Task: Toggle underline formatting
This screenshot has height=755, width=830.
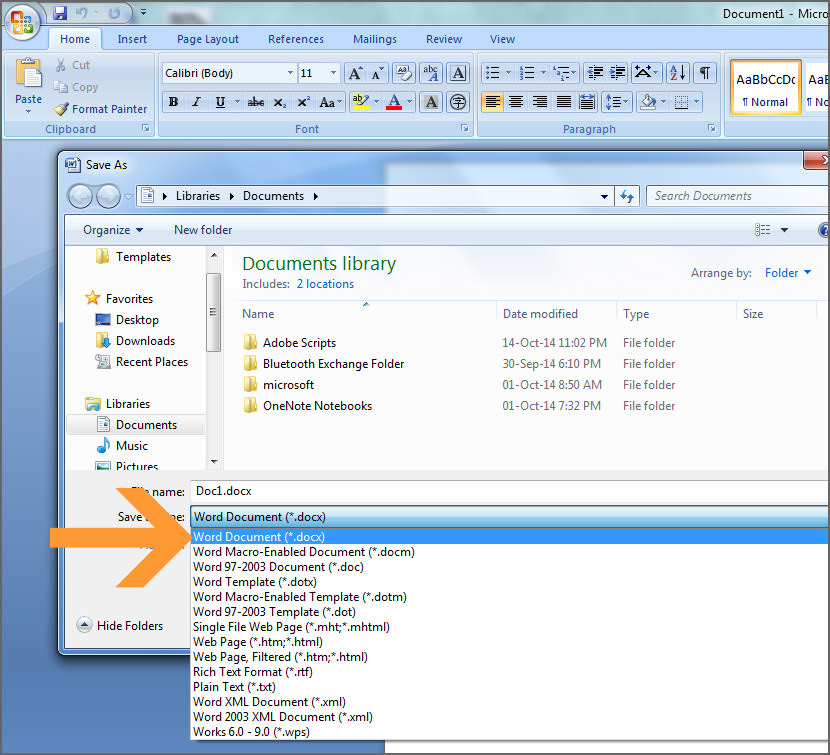Action: click(220, 102)
